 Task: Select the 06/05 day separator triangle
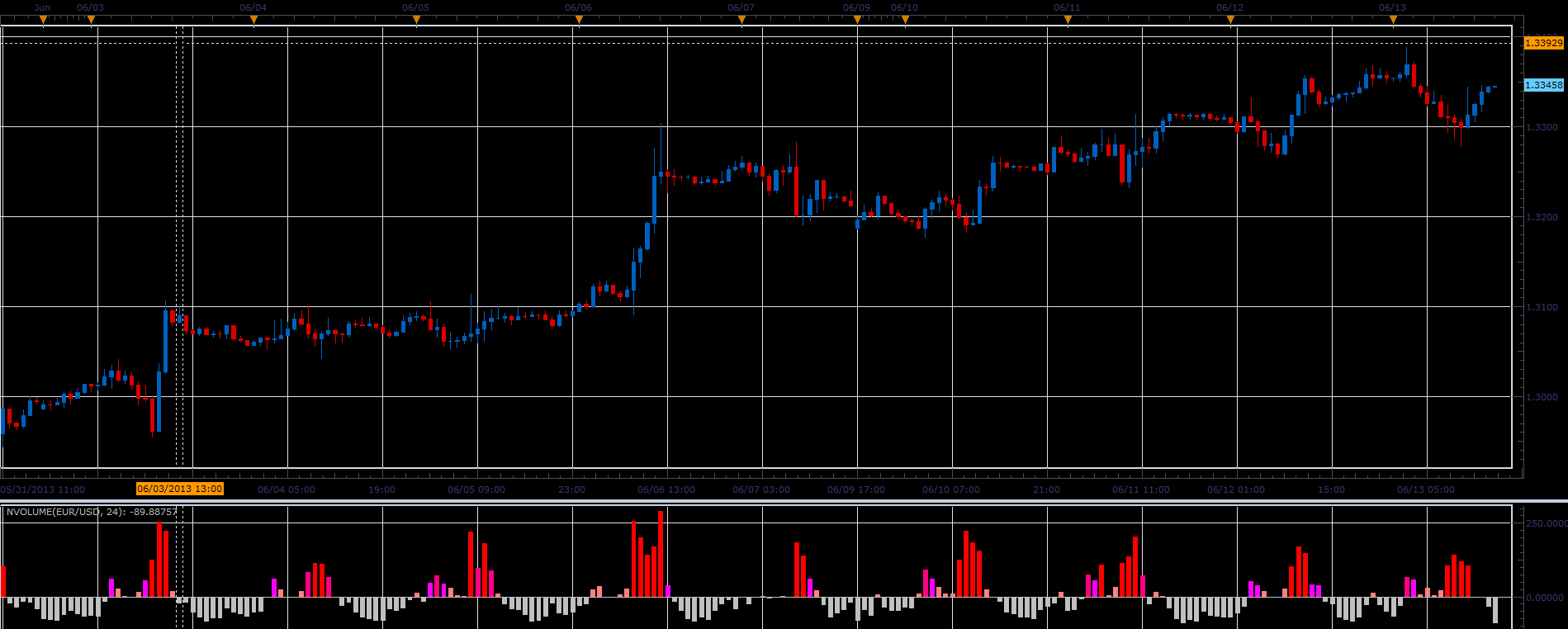pyautogui.click(x=416, y=20)
